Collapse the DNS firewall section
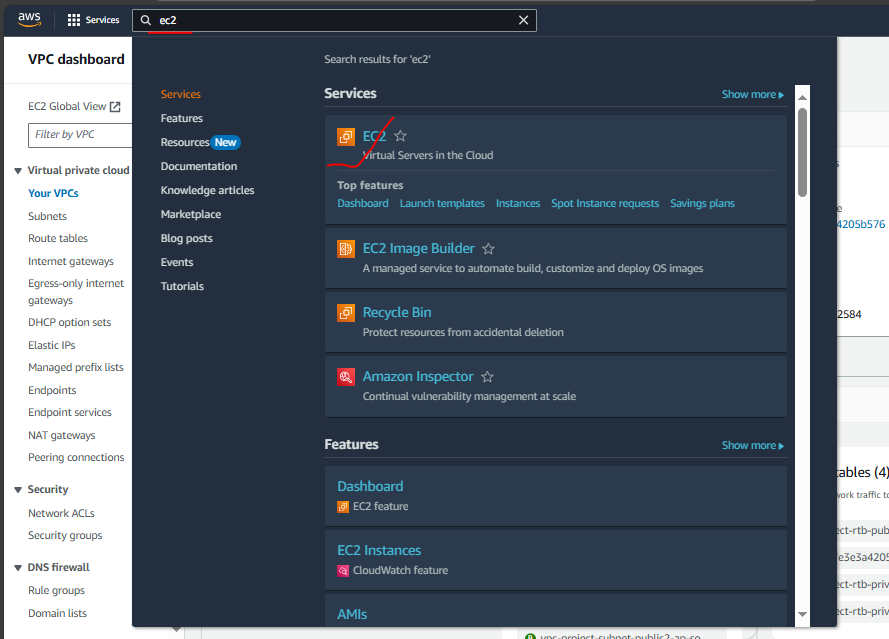Image resolution: width=889 pixels, height=639 pixels. click(18, 568)
